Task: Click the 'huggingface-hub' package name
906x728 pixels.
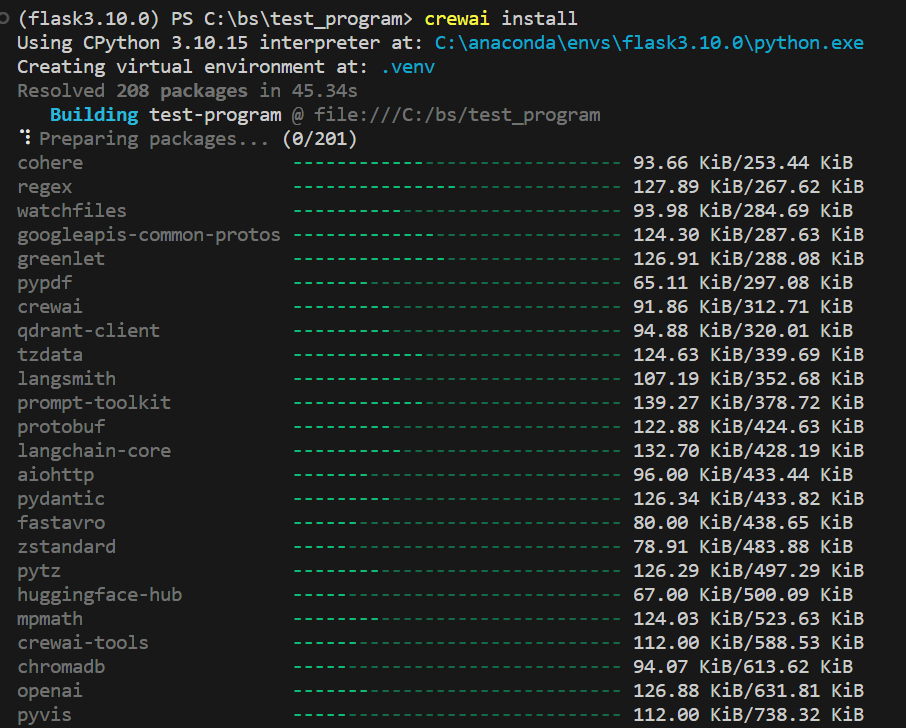Action: (99, 595)
